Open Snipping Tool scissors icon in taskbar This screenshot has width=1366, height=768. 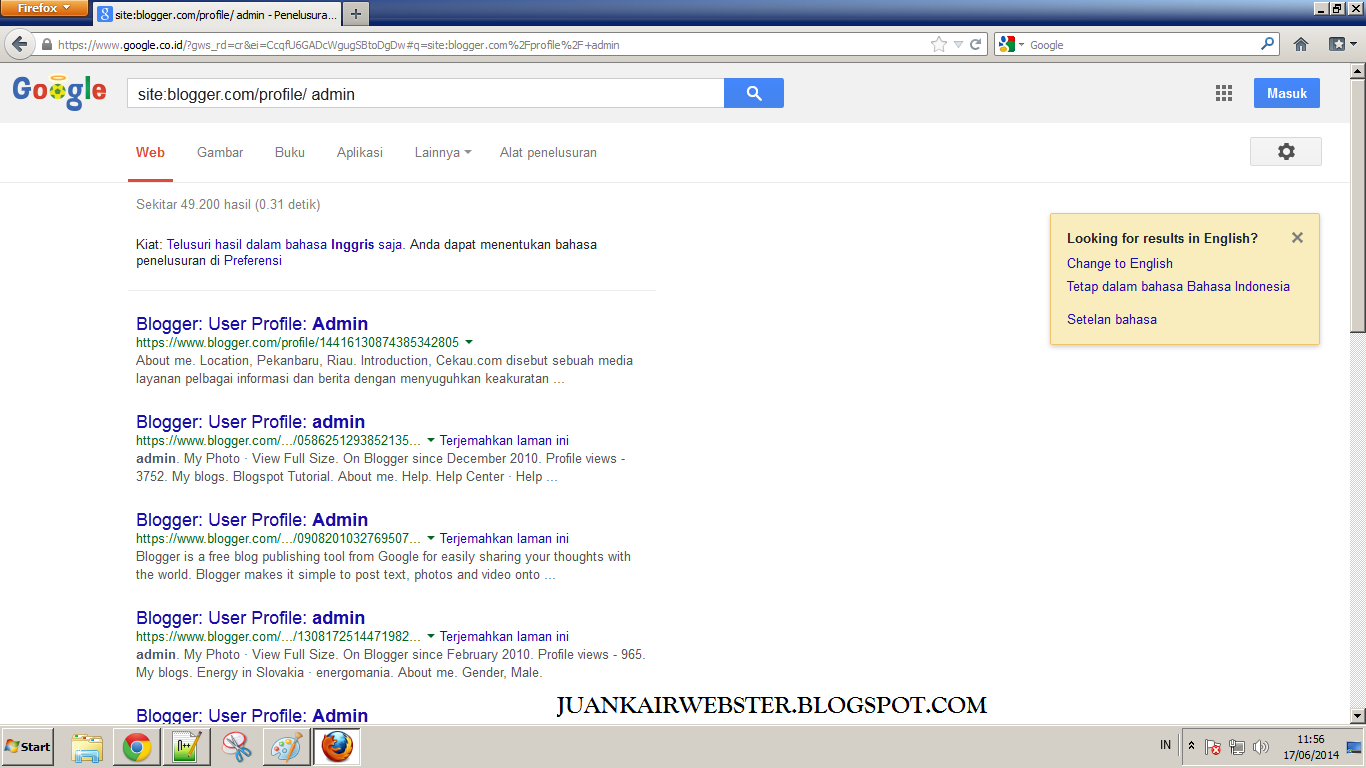(237, 747)
